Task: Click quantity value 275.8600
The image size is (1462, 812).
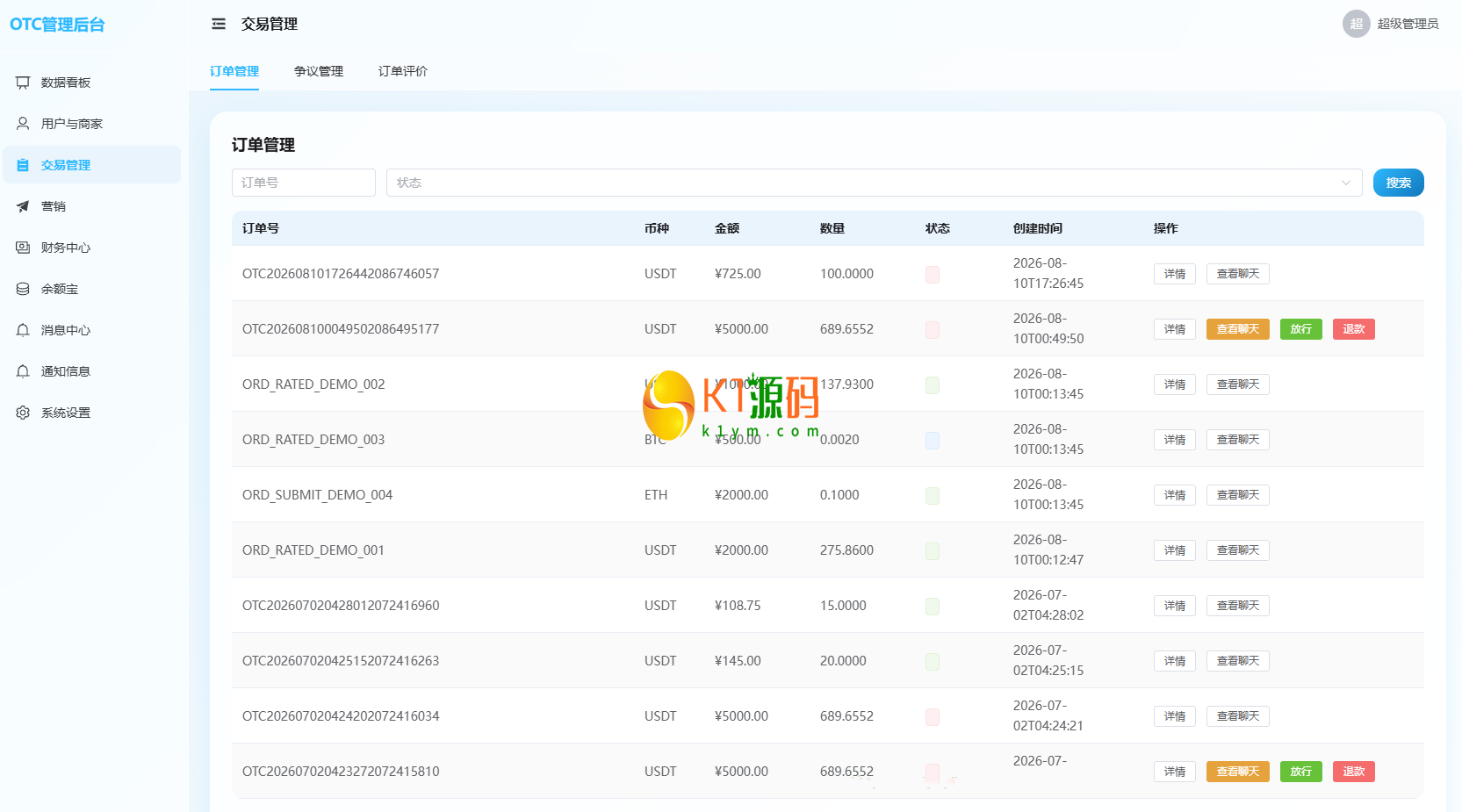Action: [846, 550]
